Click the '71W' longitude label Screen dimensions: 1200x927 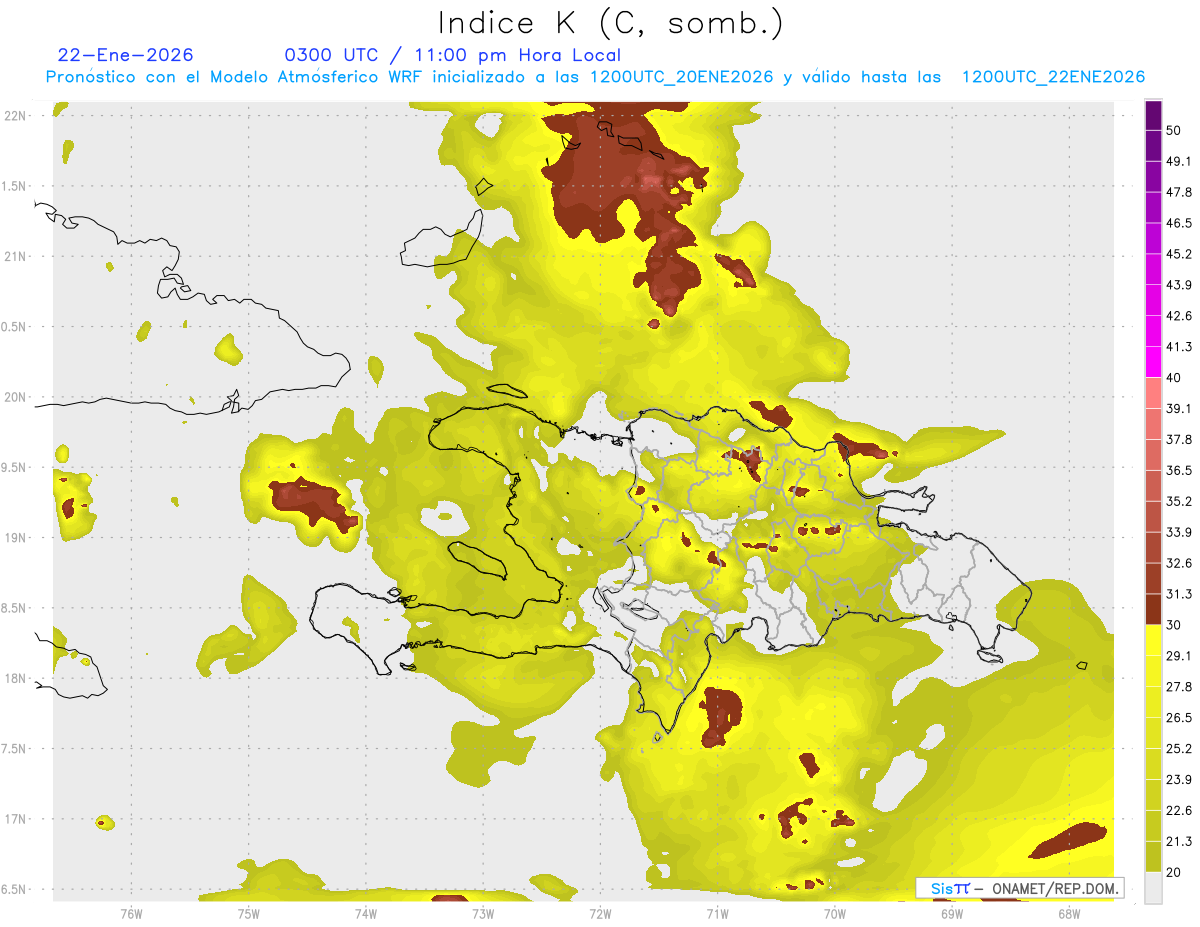(717, 913)
